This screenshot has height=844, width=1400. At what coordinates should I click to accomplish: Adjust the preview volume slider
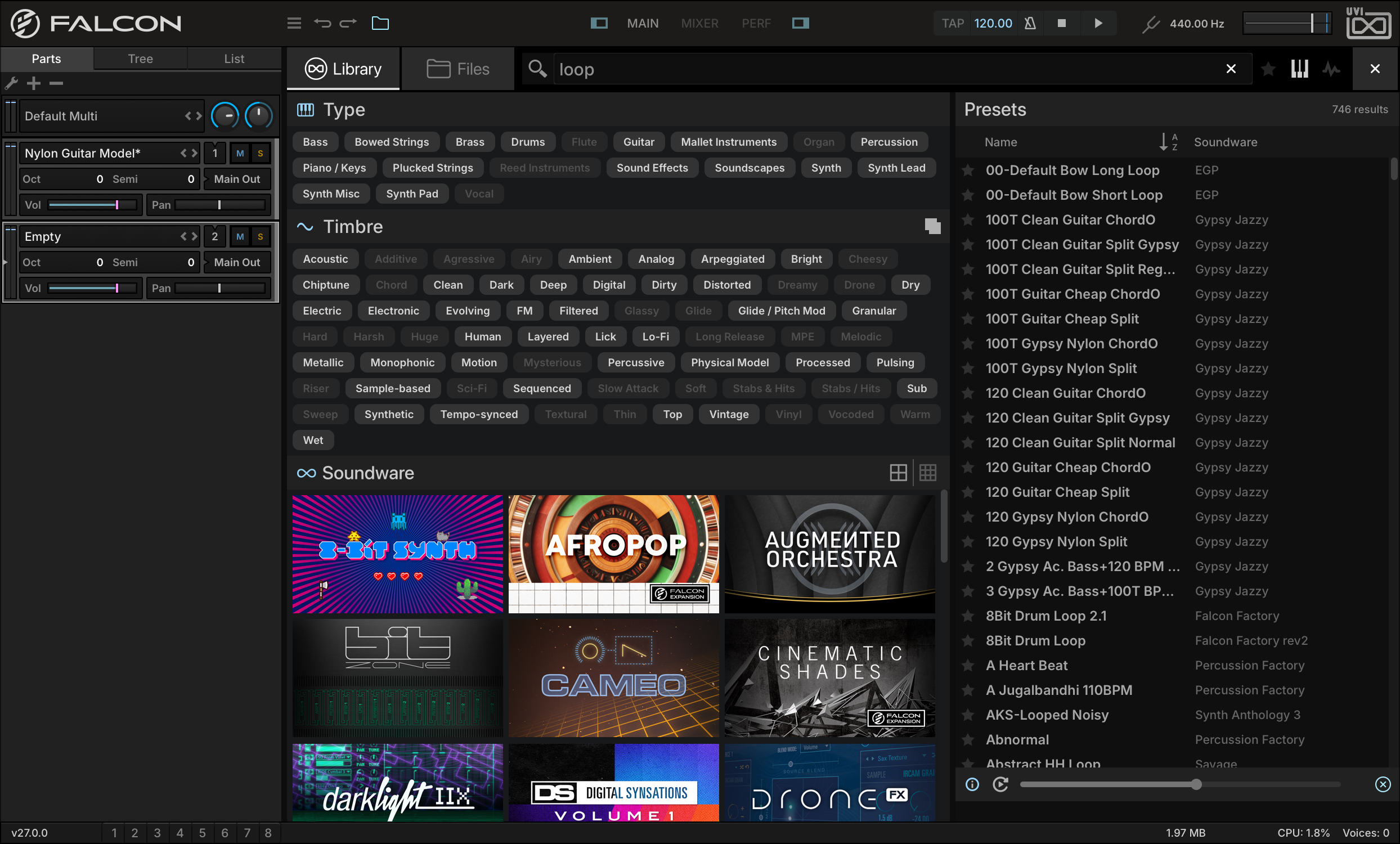pos(1179,784)
